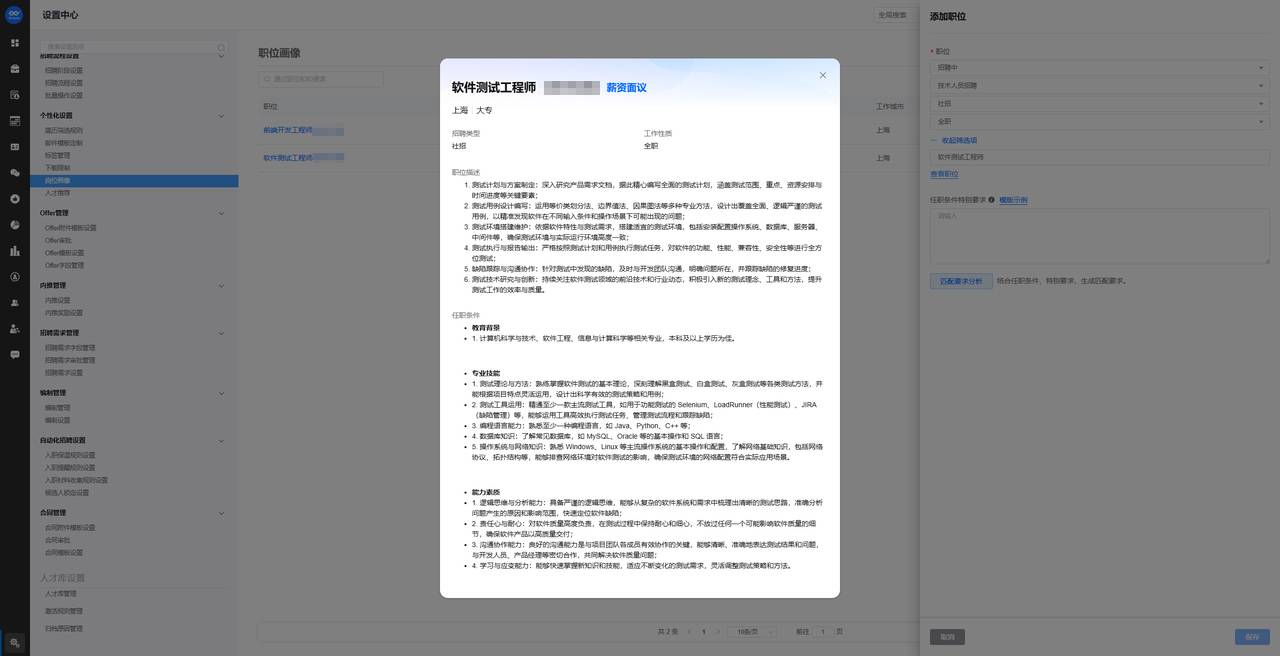Click the 薪资面议 text in popup header
Screen dimensions: 1280x656
tap(626, 88)
